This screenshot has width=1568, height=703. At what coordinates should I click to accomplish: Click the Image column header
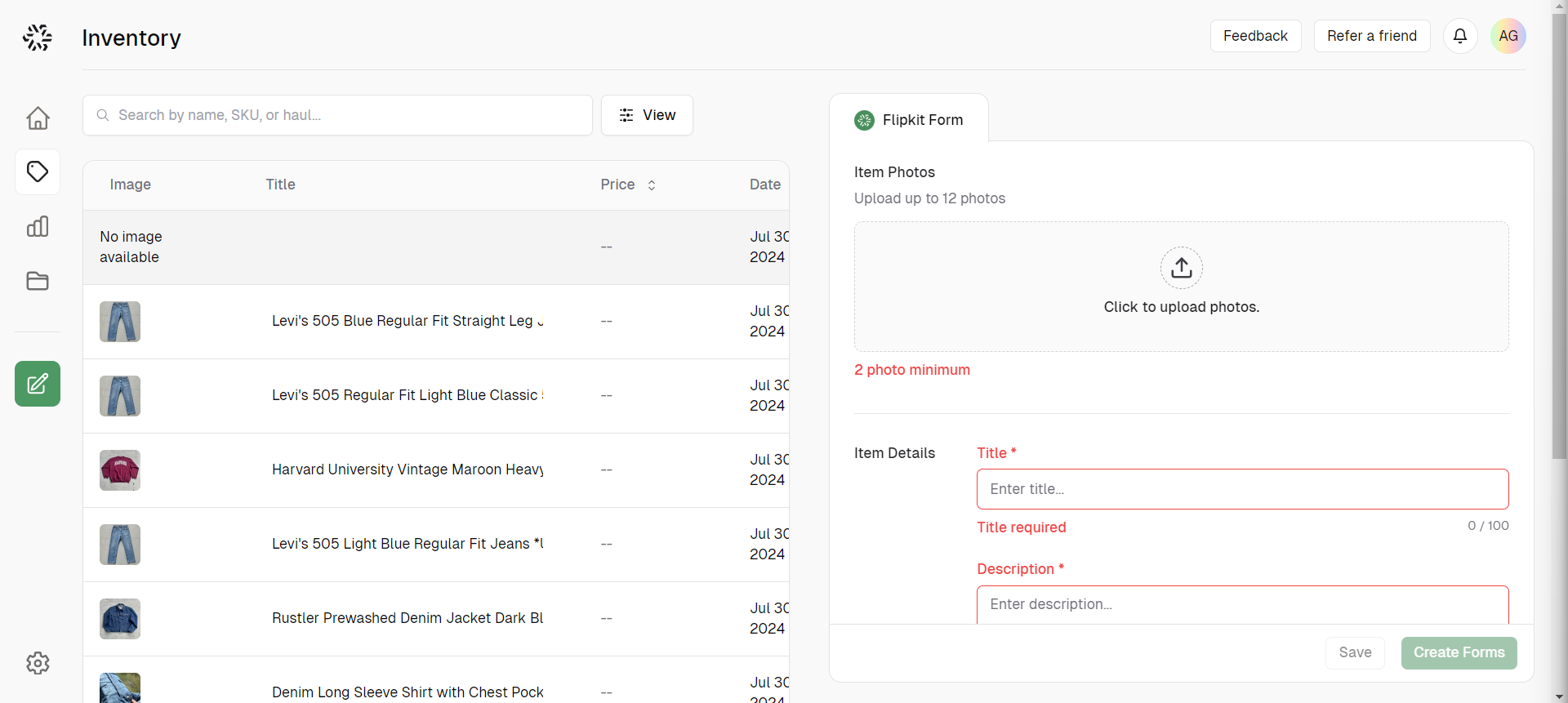coord(131,185)
